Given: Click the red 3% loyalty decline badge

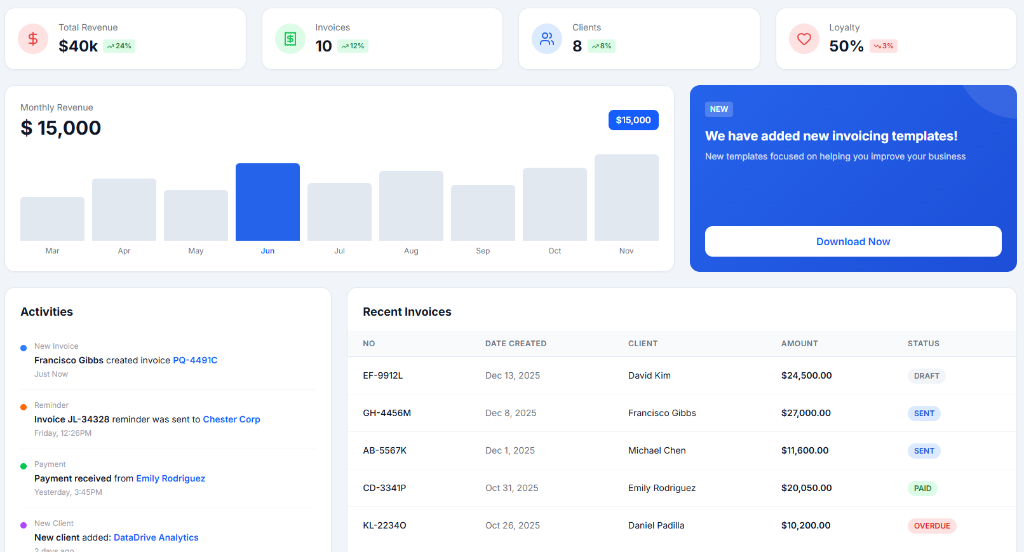Looking at the screenshot, I should 884,46.
